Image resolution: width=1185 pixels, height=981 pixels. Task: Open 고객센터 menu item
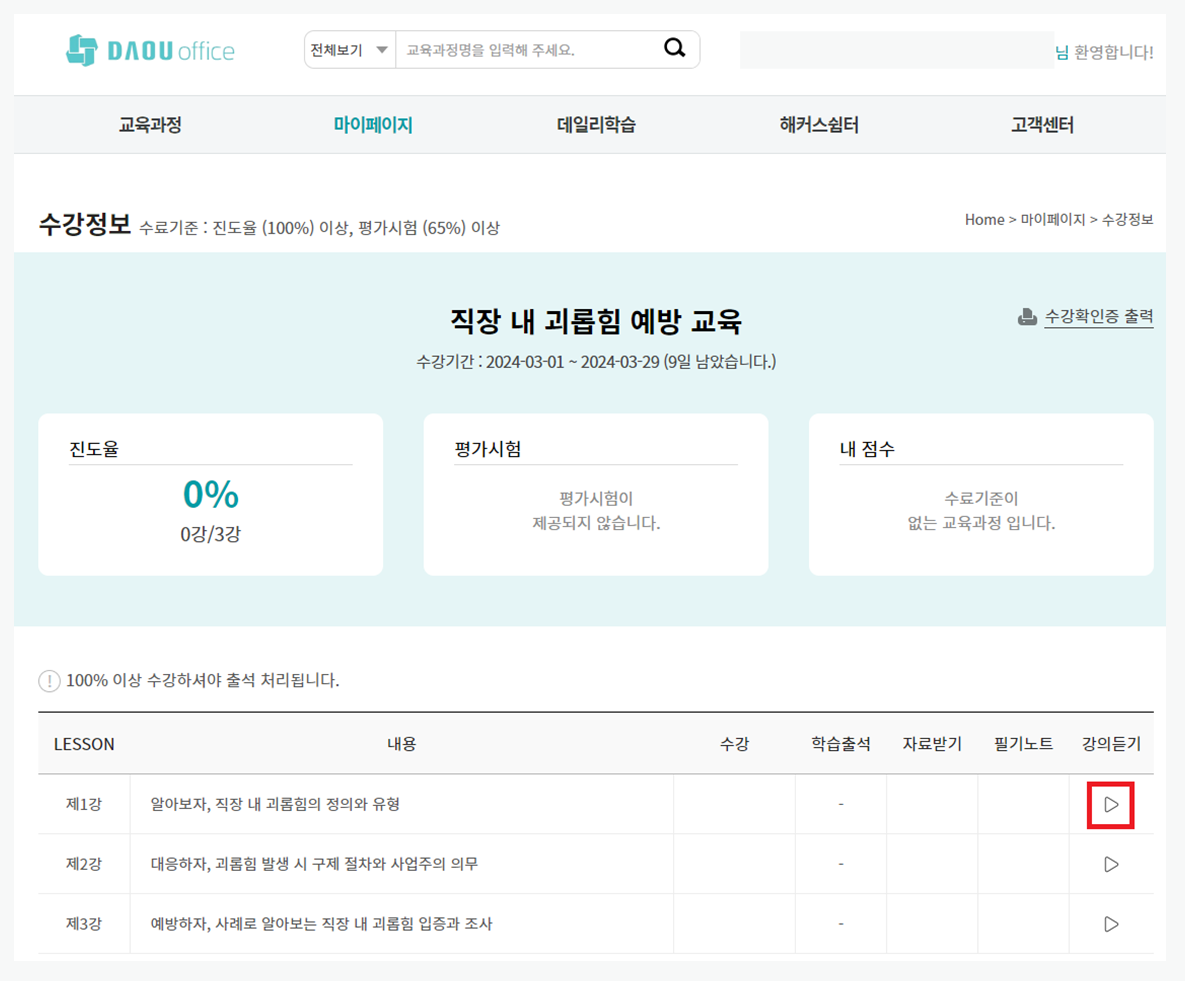click(1042, 125)
